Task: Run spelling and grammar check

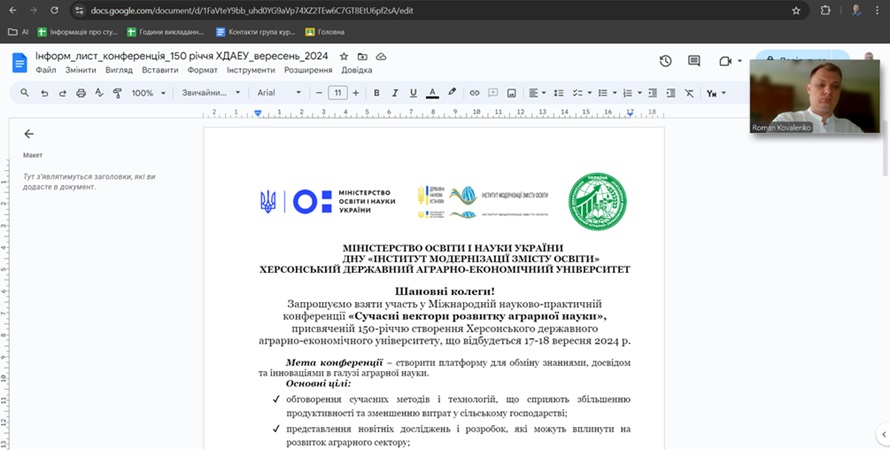Action: pyautogui.click(x=99, y=92)
